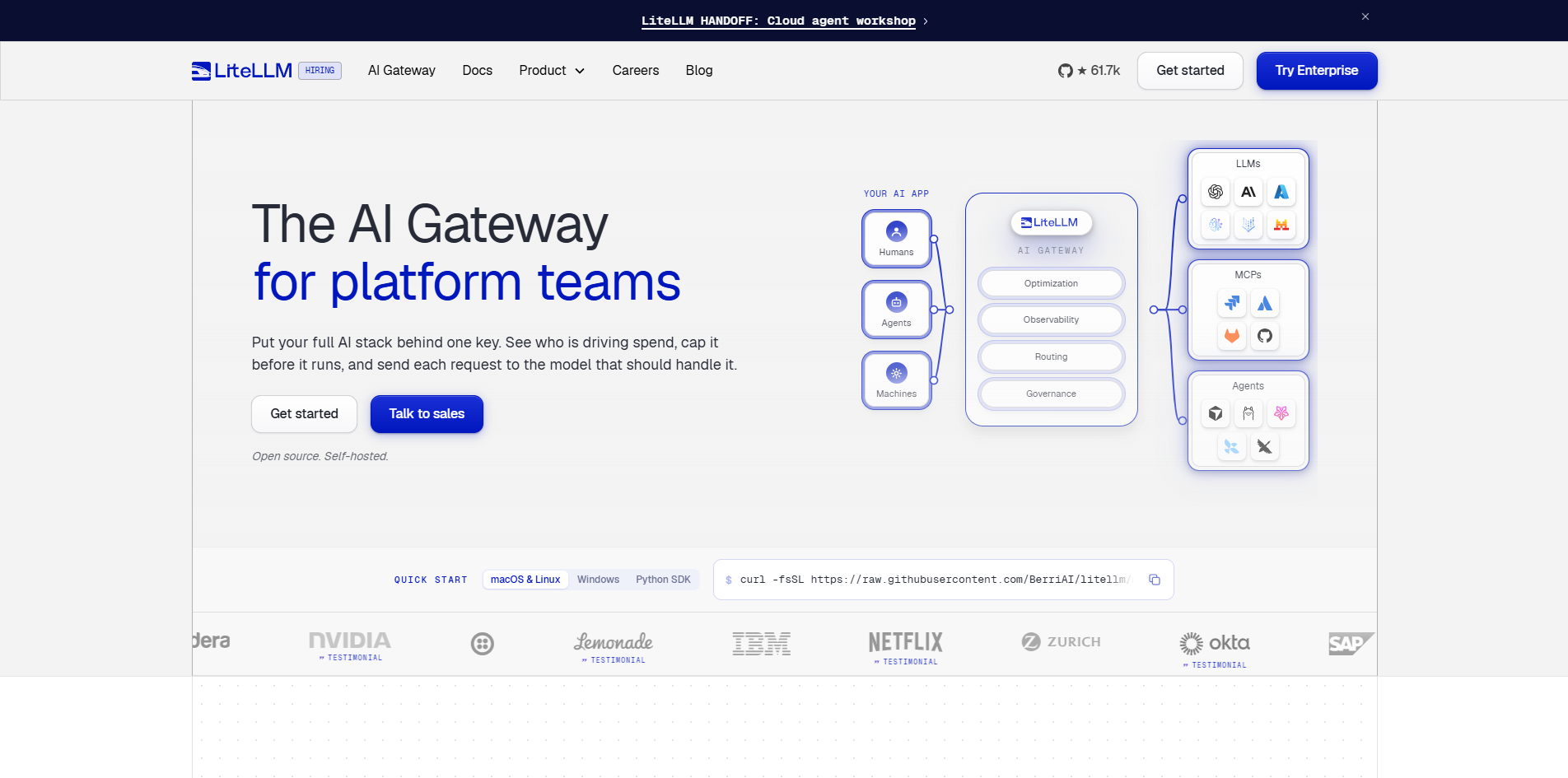Image resolution: width=1568 pixels, height=778 pixels.
Task: Click the Routing pill in AI Gateway
Action: tap(1051, 356)
